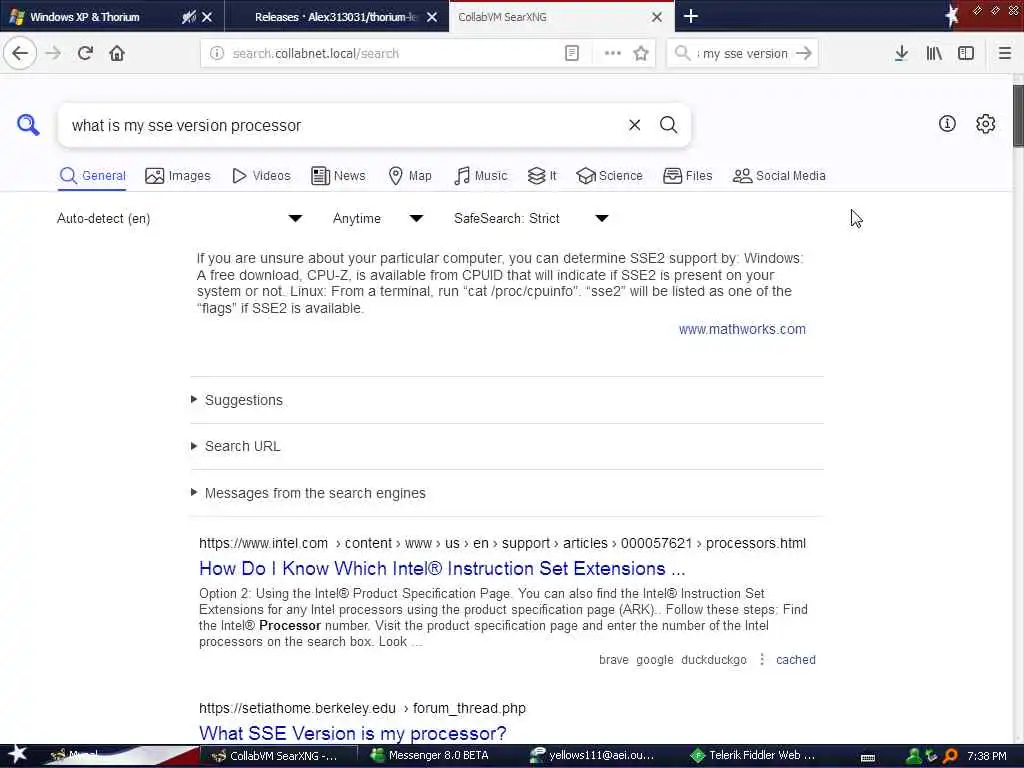Go back with the browser back arrow

(x=20, y=53)
